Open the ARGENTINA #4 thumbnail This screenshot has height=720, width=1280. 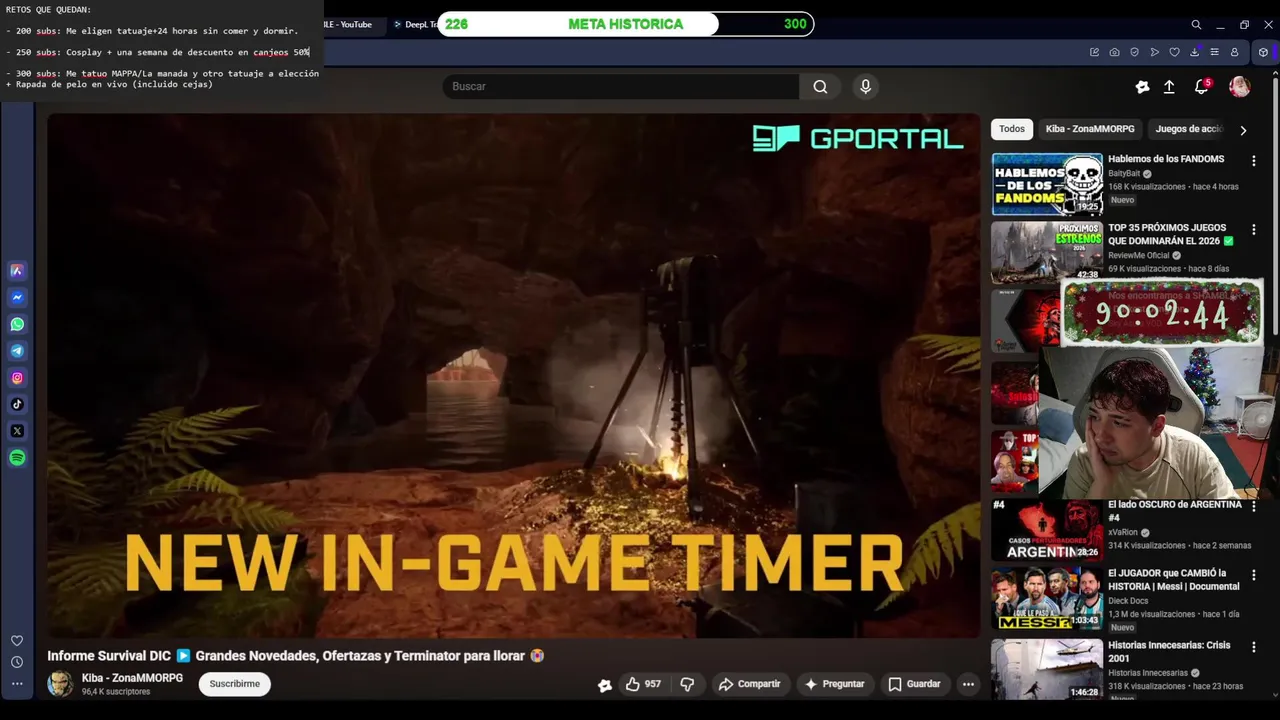(x=1047, y=530)
